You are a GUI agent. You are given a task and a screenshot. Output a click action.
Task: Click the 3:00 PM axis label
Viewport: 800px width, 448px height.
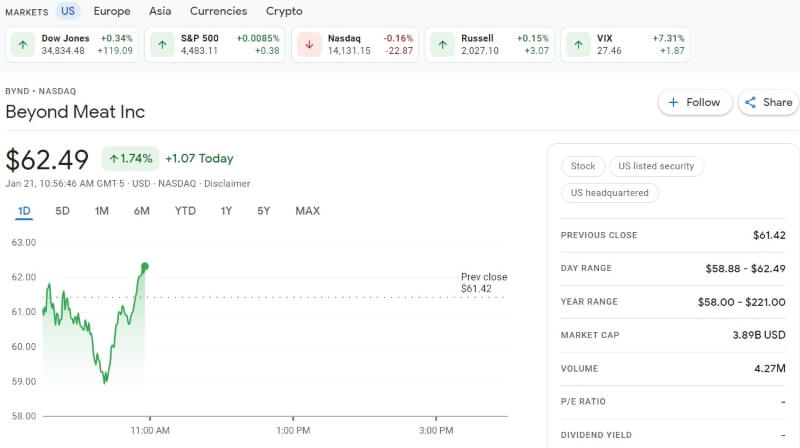[436, 431]
